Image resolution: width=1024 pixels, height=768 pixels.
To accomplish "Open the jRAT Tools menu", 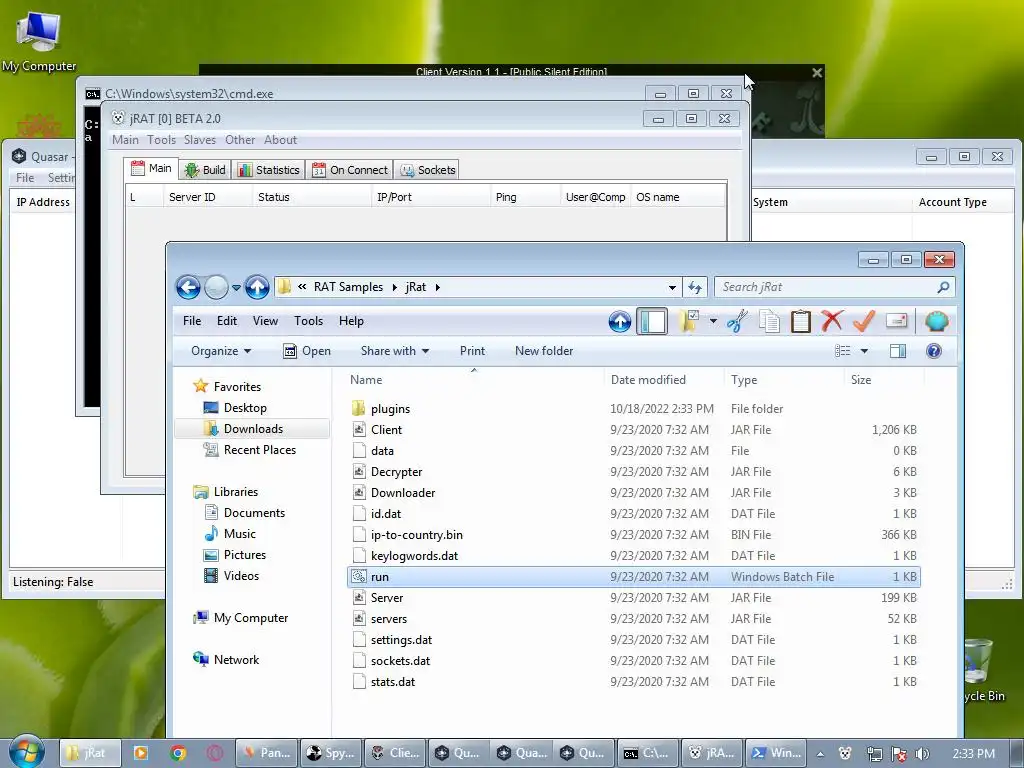I will 161,140.
